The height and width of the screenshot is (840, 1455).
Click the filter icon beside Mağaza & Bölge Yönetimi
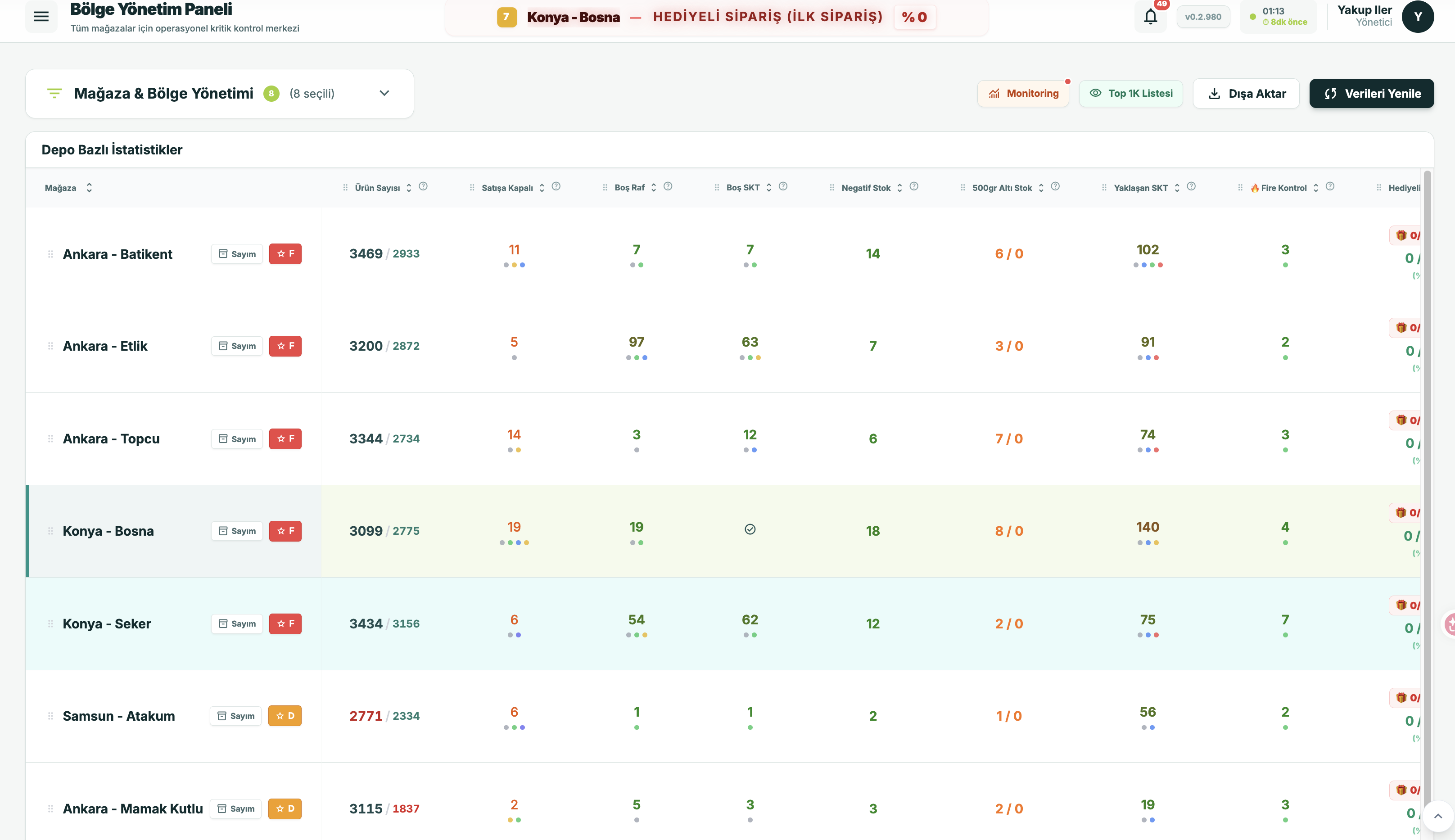click(54, 94)
